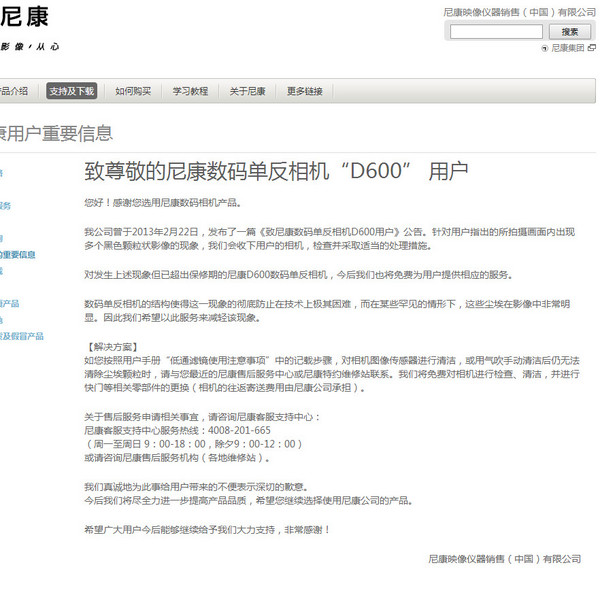Open the 关于尼康 navigation tab
600x595 pixels.
[248, 91]
